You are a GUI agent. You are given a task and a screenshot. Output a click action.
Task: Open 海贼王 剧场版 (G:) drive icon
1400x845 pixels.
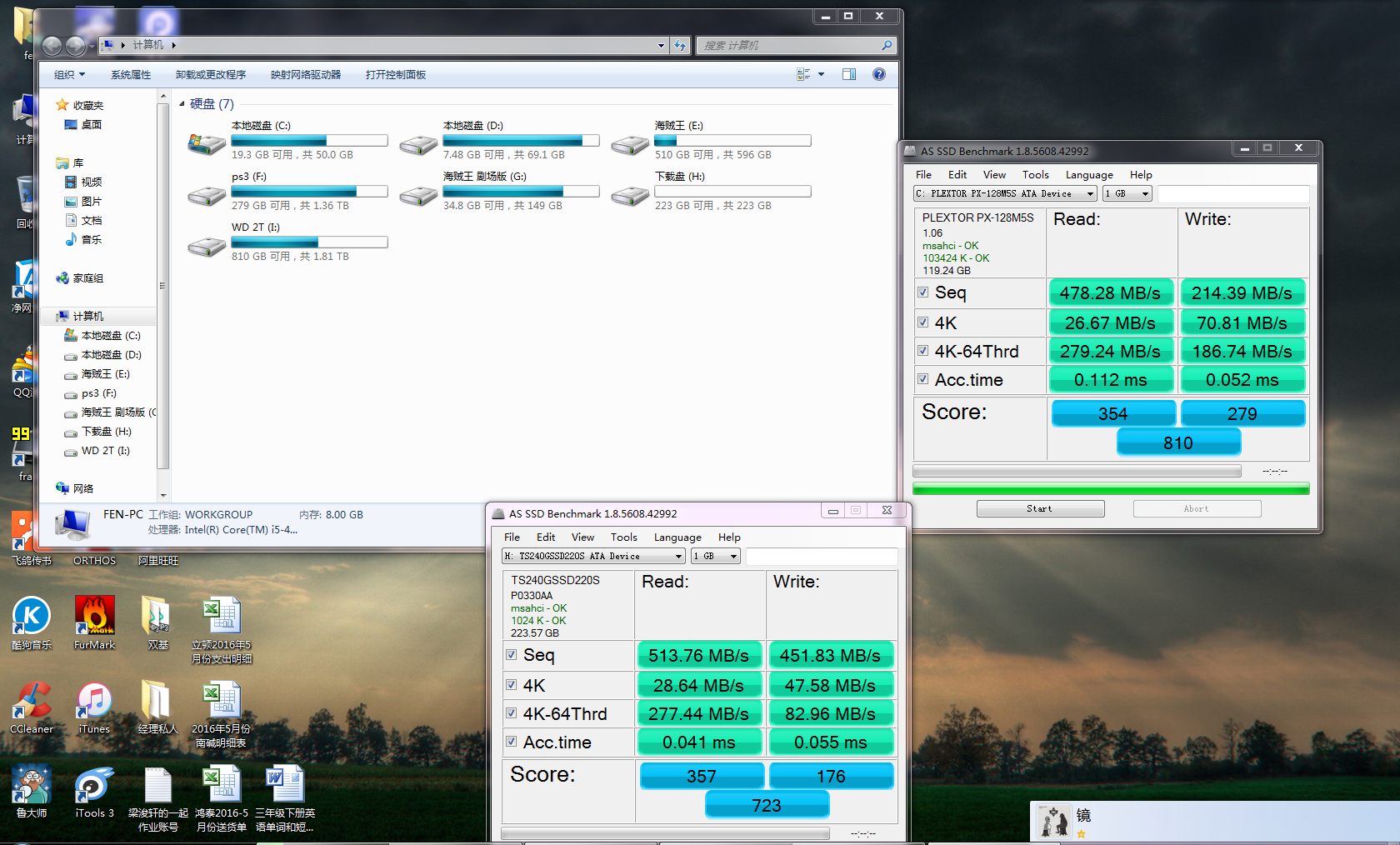418,196
